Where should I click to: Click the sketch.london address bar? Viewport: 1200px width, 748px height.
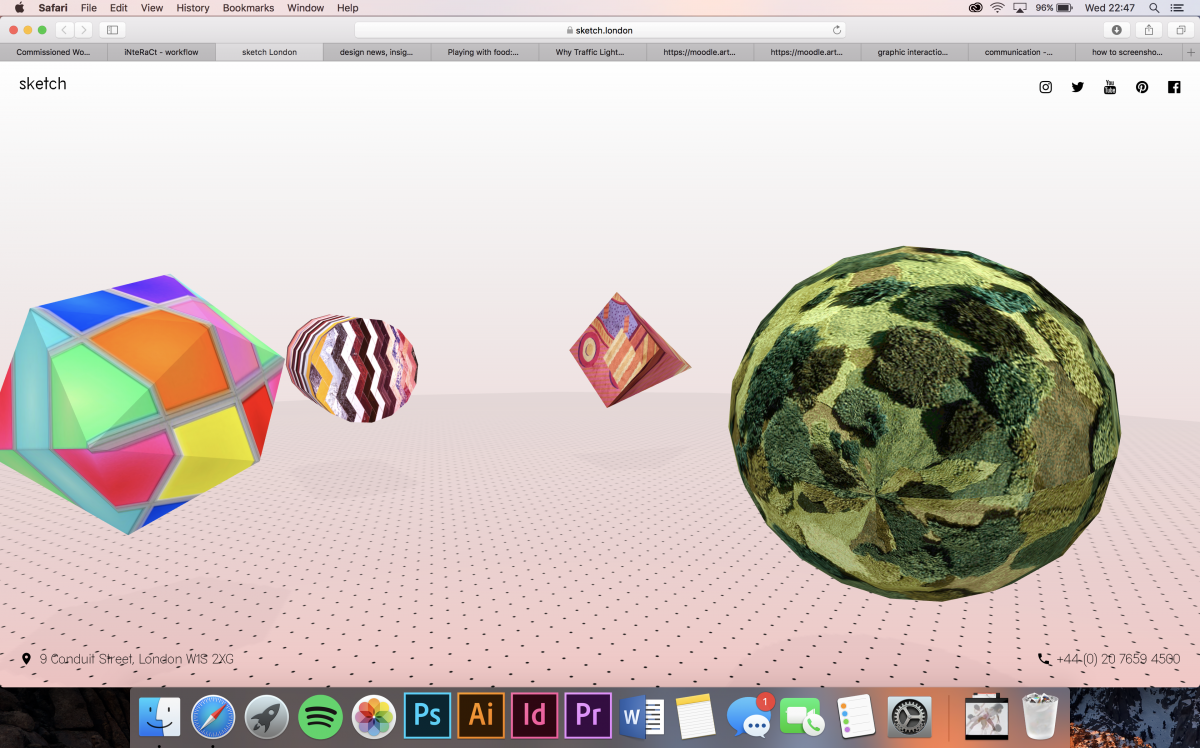pos(600,30)
